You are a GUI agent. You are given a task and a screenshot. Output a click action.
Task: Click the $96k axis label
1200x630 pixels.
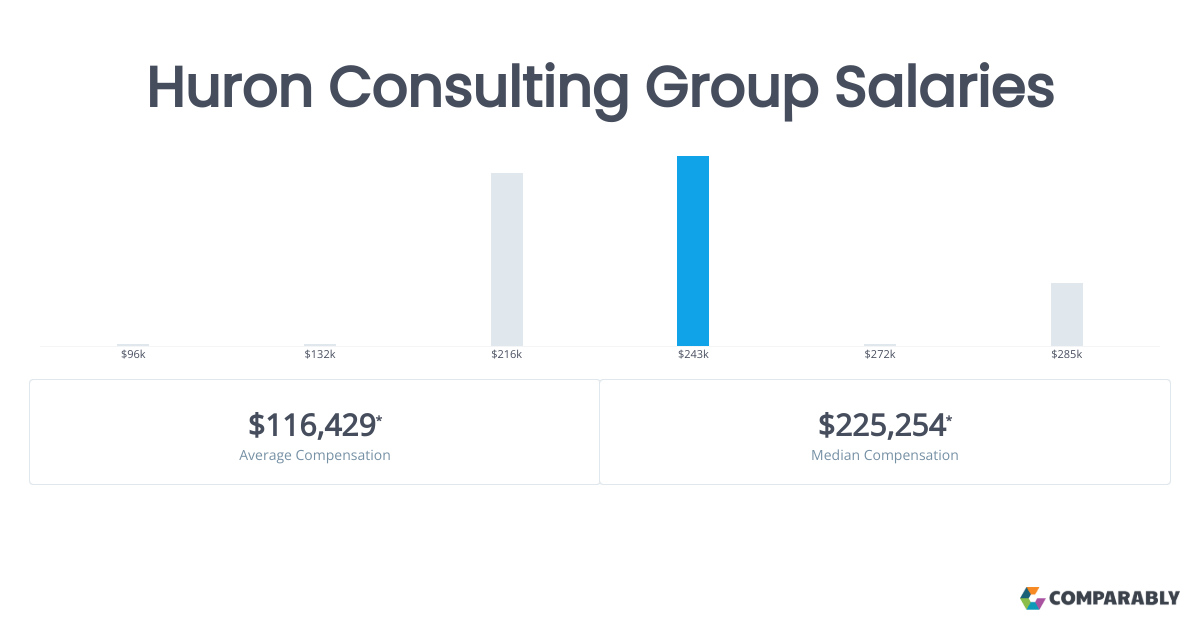point(133,355)
